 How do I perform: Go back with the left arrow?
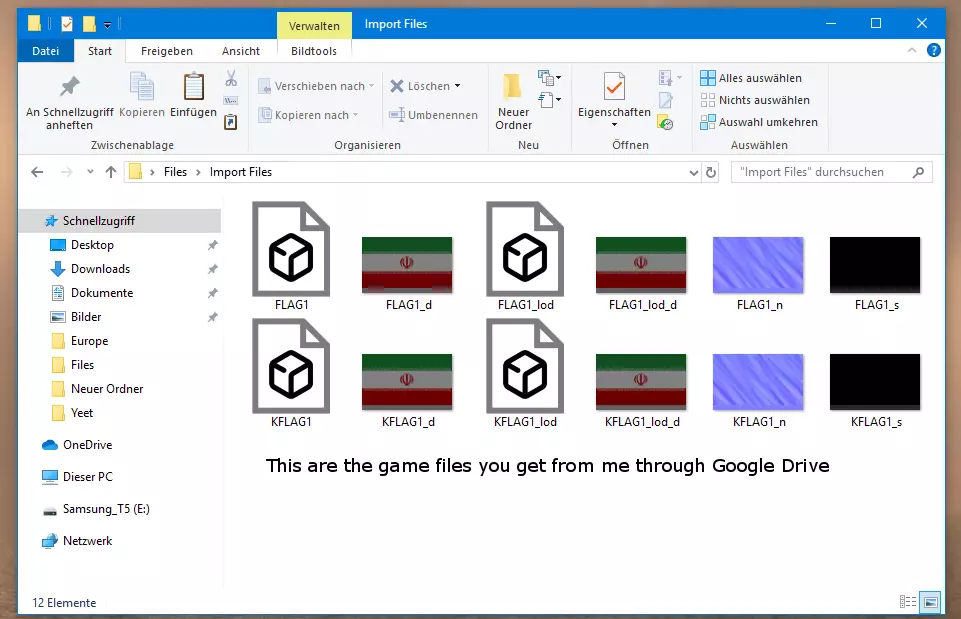tap(37, 172)
